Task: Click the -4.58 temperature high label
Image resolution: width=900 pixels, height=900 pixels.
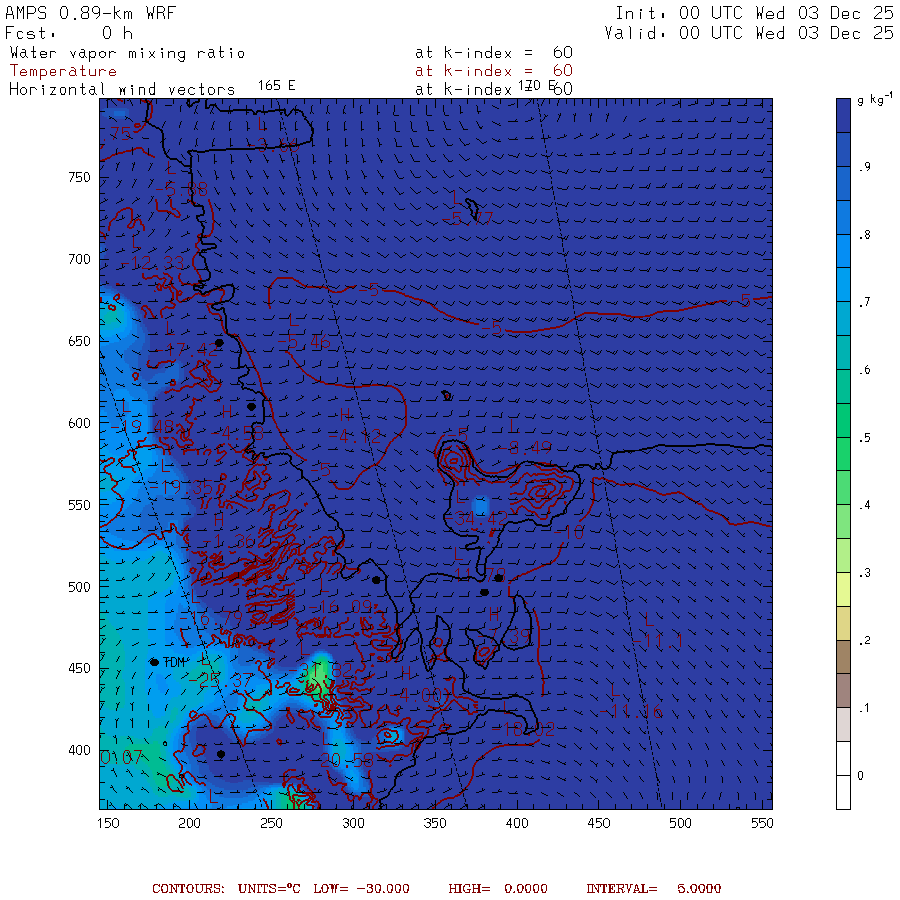Action: click(238, 433)
